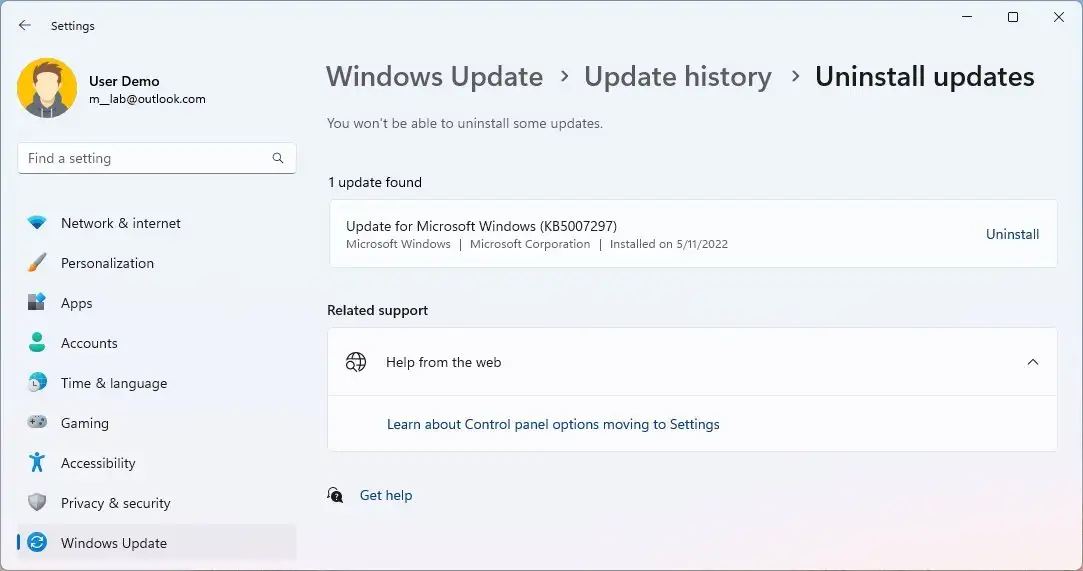
Task: Click the Network & internet wifi icon
Action: coord(37,223)
